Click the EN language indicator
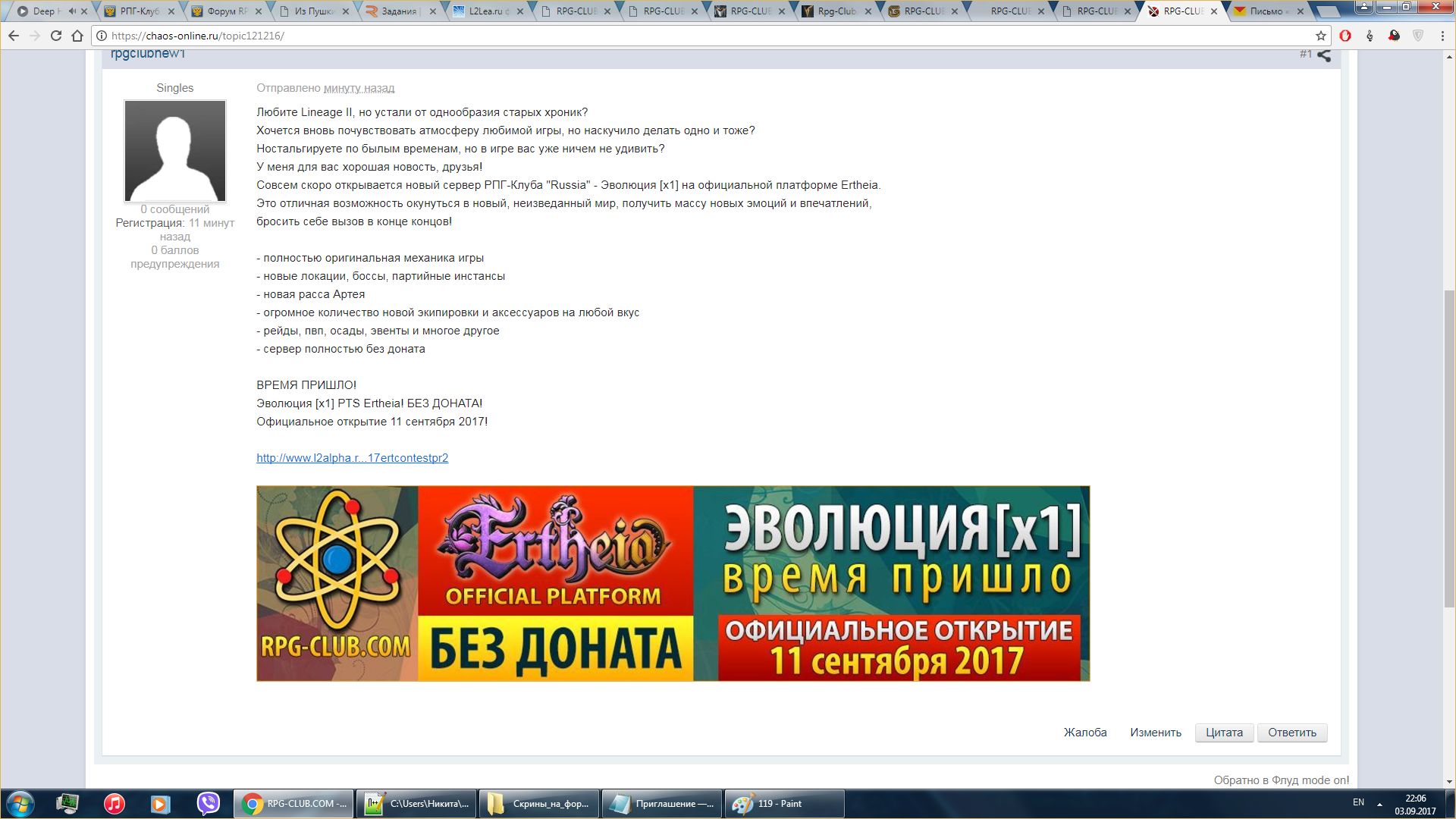 pyautogui.click(x=1358, y=802)
